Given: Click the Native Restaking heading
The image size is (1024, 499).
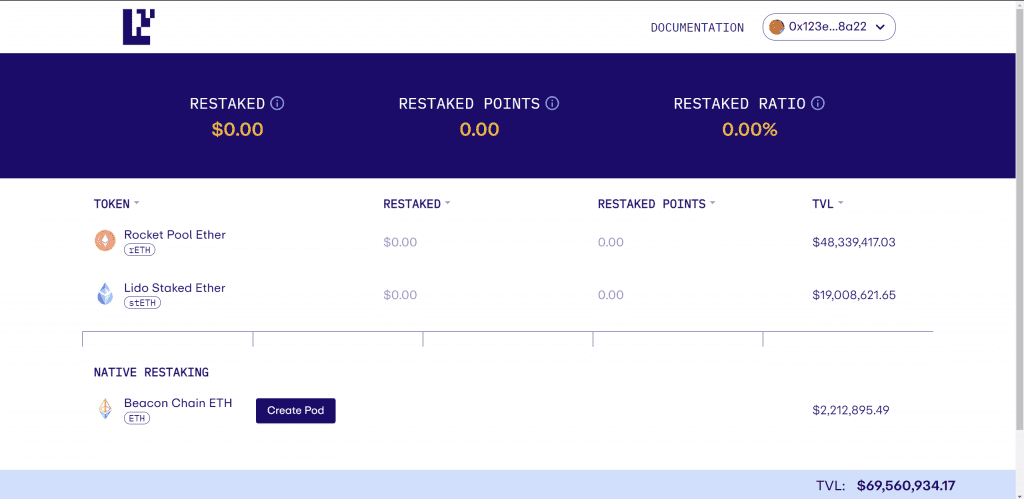Looking at the screenshot, I should click(152, 372).
